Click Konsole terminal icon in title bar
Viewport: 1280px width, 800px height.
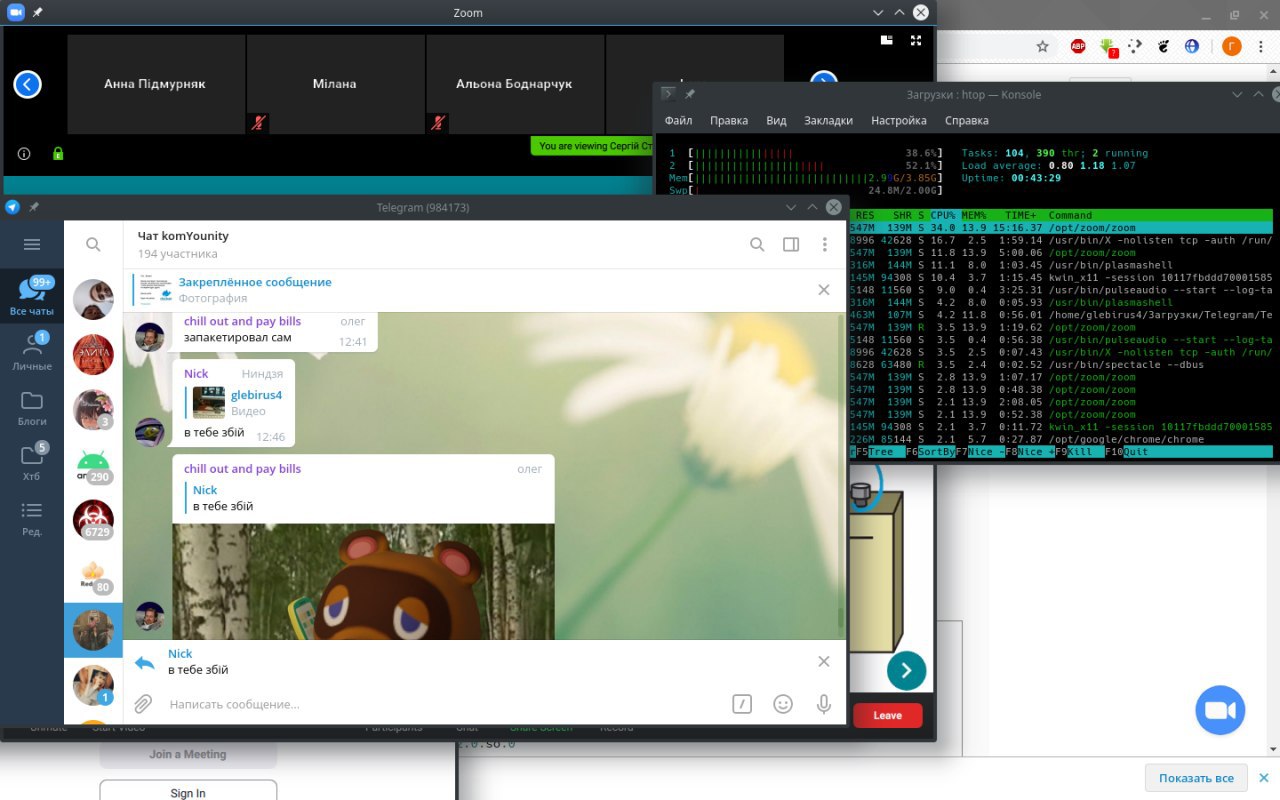coord(667,94)
